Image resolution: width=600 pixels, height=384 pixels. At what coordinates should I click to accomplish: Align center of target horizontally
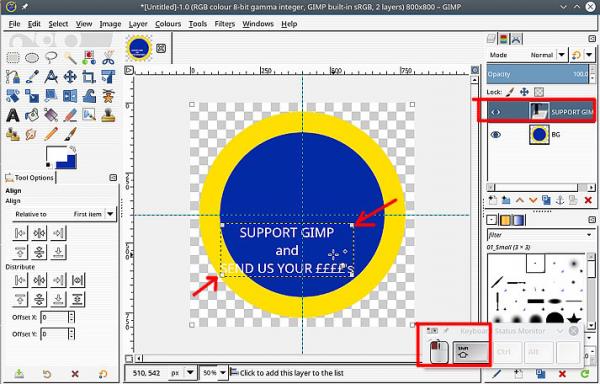(x=39, y=233)
